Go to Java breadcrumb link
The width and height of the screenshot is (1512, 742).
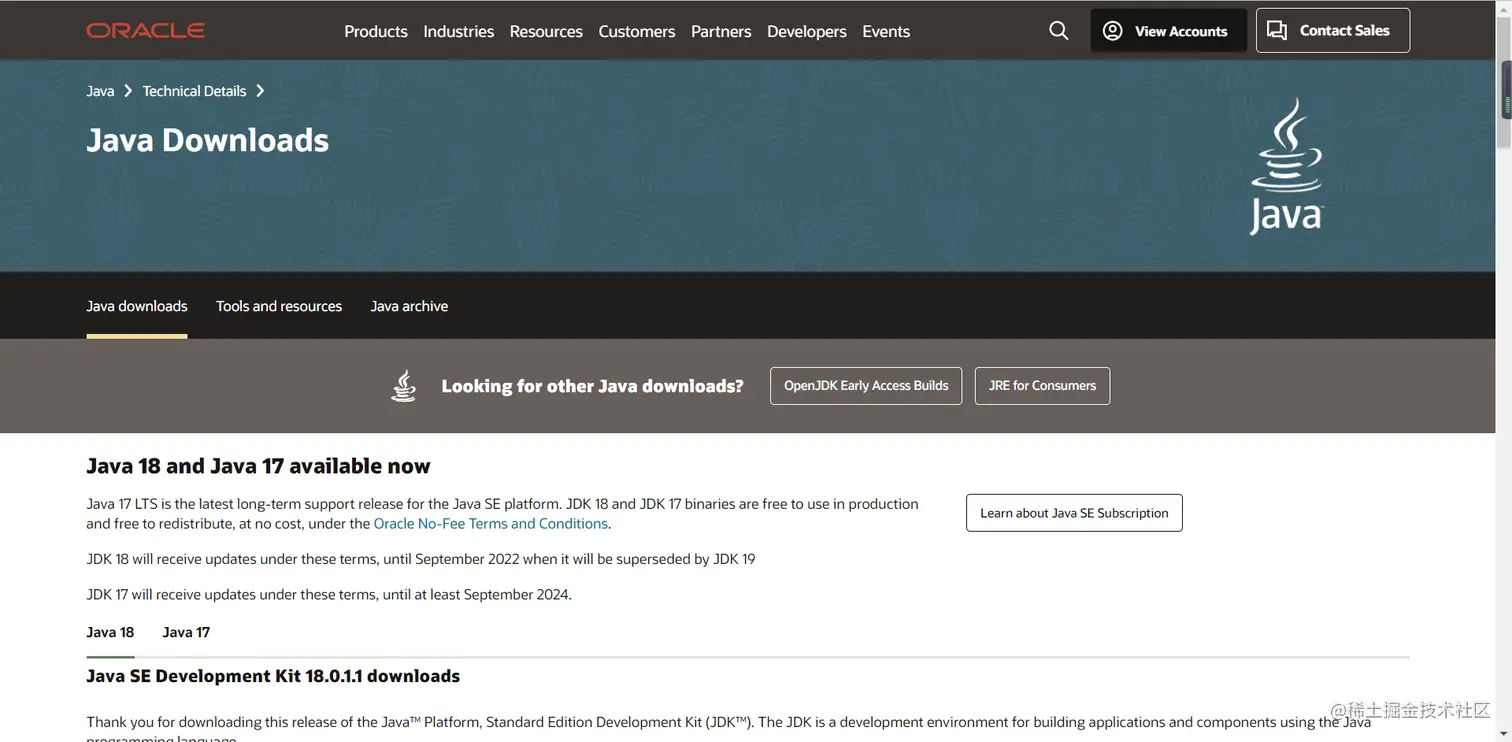[x=100, y=91]
